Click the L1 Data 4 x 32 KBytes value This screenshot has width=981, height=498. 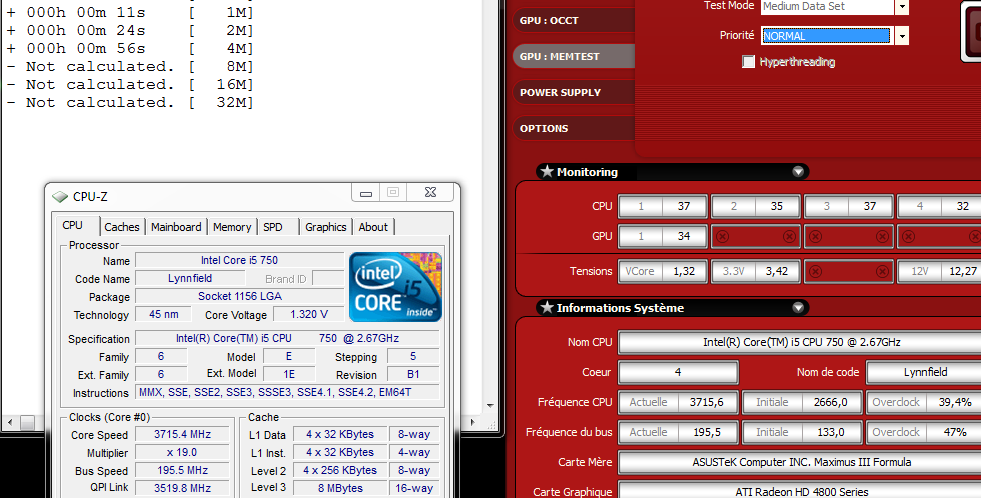pos(340,434)
